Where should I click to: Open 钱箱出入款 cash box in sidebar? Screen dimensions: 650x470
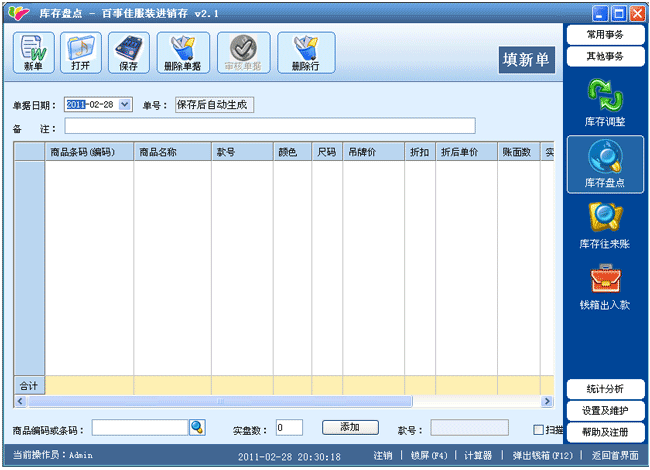[x=605, y=287]
